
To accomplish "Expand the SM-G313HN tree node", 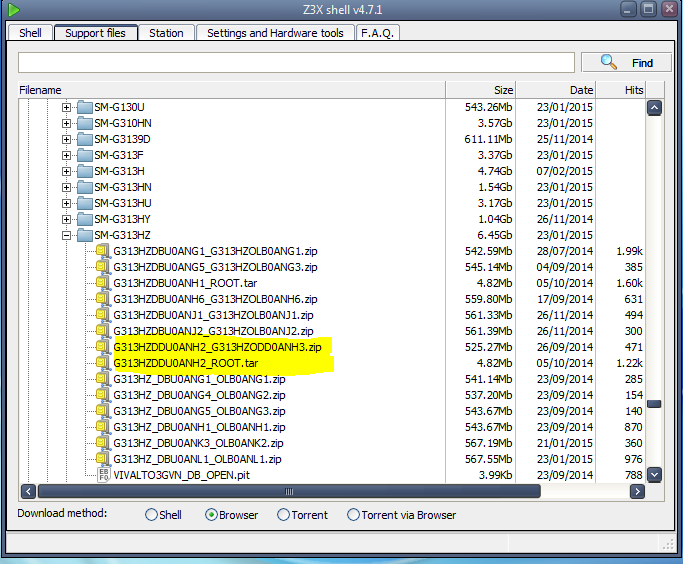I will click(x=66, y=187).
